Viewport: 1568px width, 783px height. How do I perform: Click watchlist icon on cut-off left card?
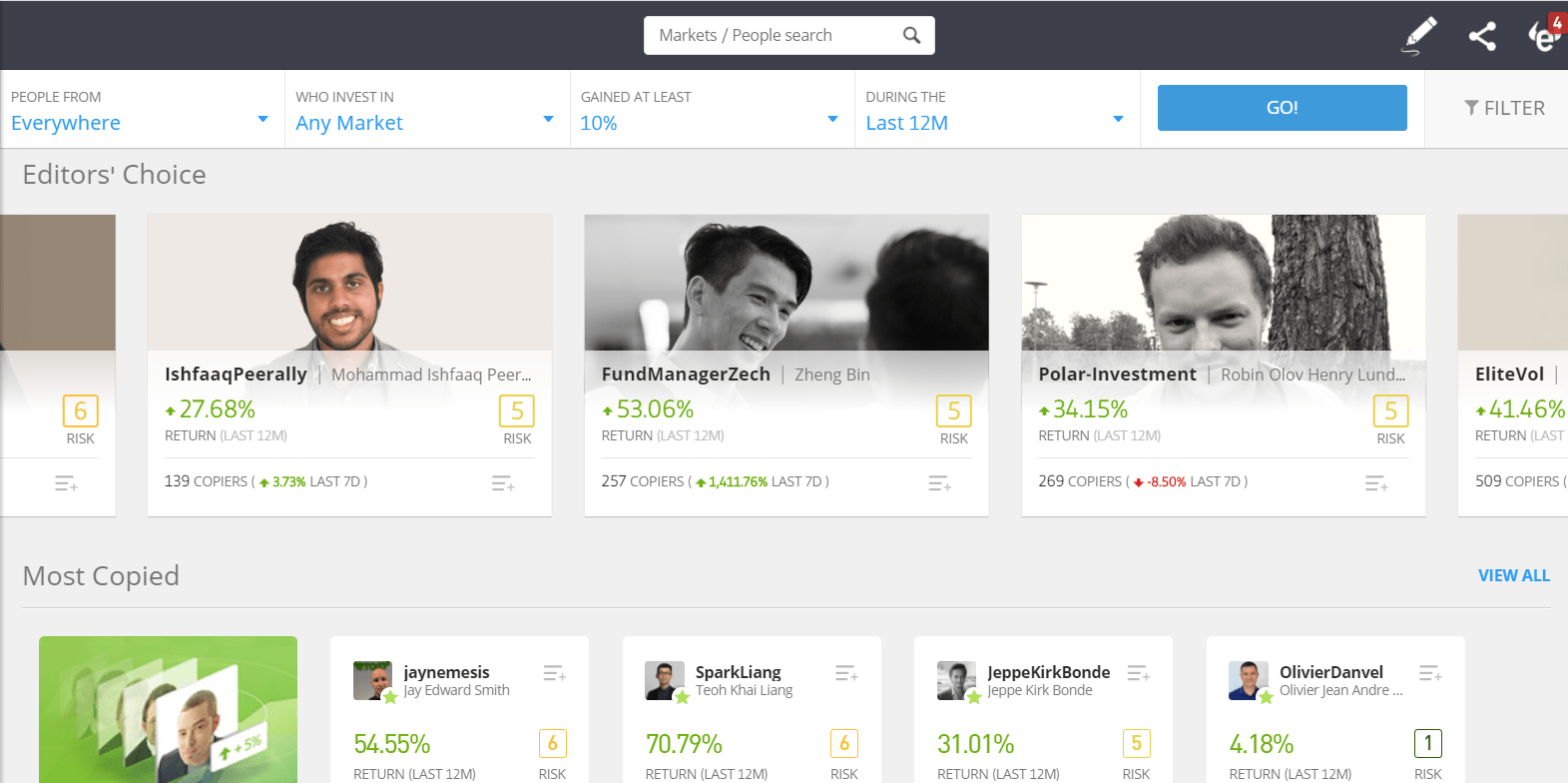click(x=66, y=483)
